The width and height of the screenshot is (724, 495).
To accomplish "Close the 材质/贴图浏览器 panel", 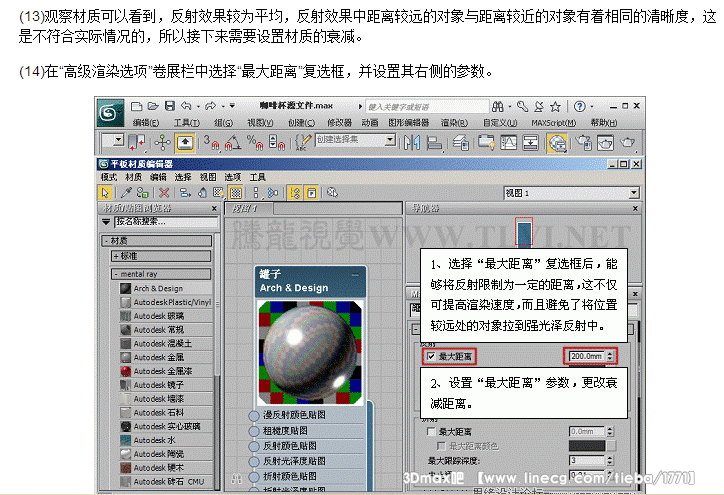I will point(214,209).
